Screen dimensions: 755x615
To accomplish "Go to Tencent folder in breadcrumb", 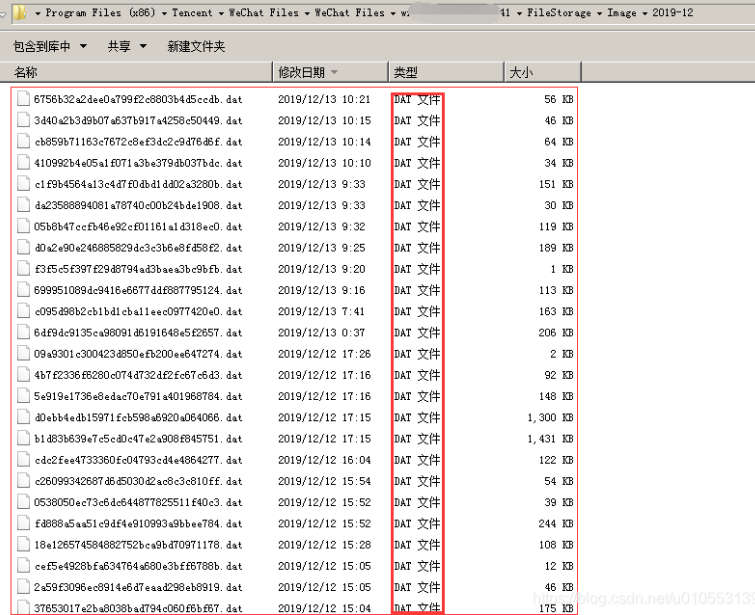I will [x=192, y=13].
